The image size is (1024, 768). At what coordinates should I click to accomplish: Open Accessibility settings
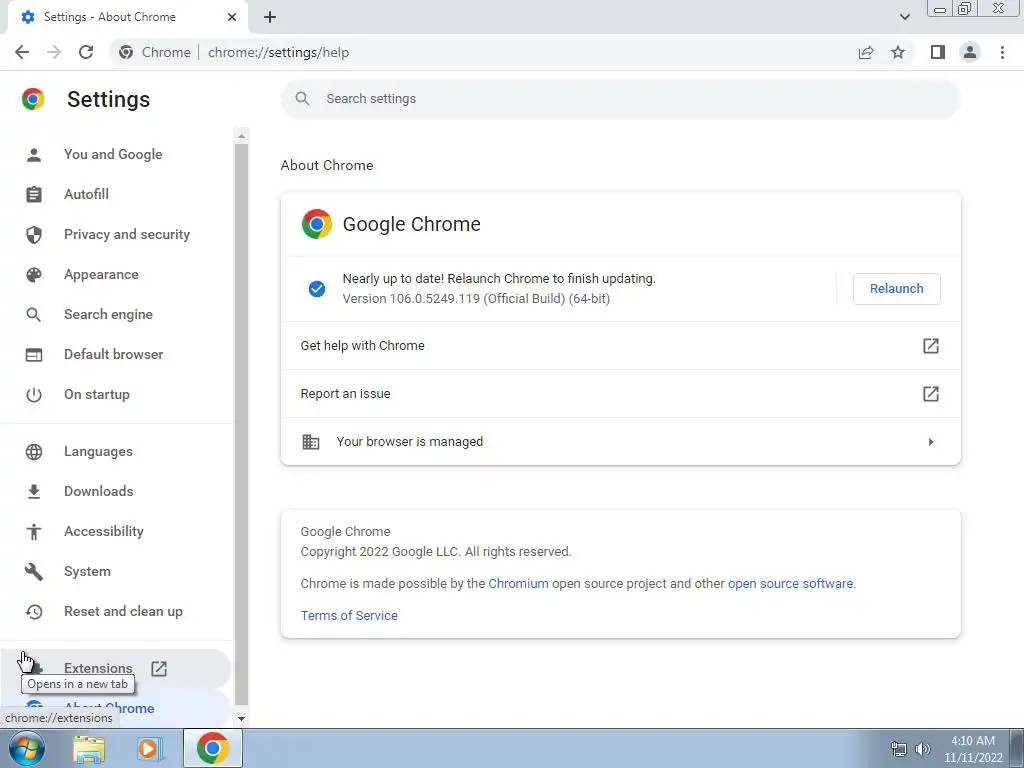click(x=104, y=532)
